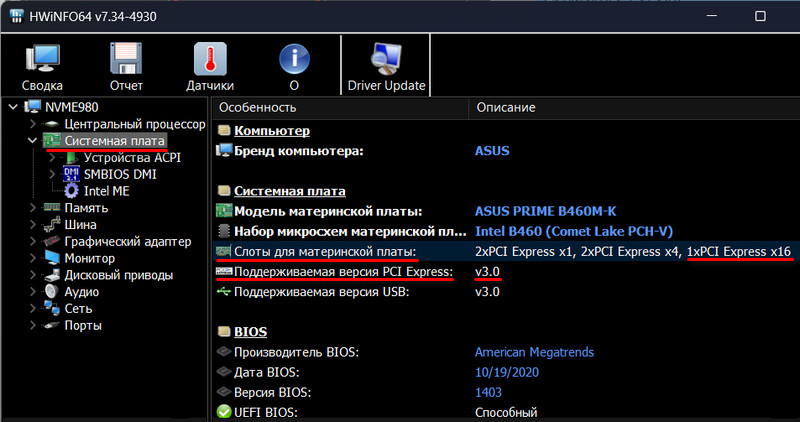Click the BIOS date 10/19/2020 value
Image resolution: width=800 pixels, height=422 pixels.
[507, 372]
